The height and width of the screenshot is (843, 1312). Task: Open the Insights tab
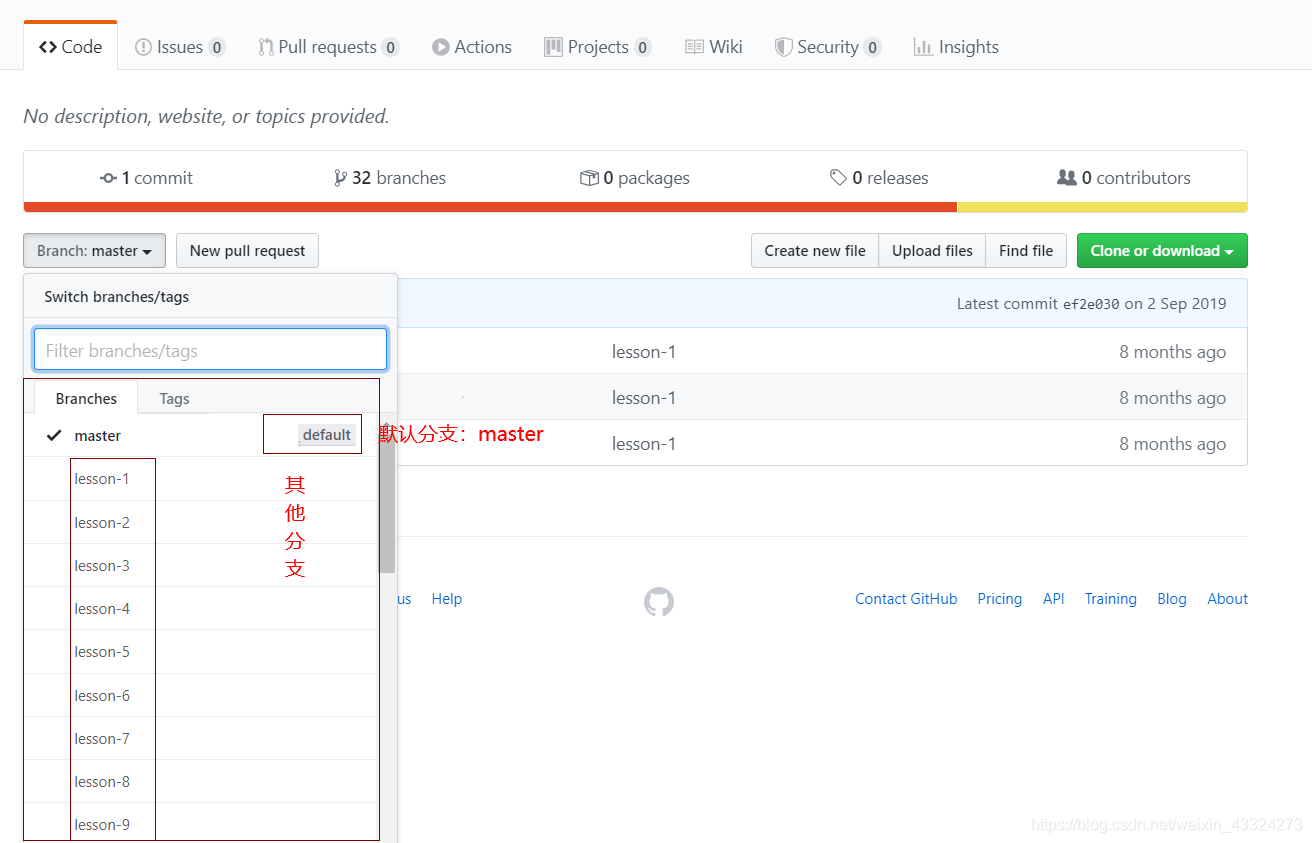click(x=956, y=47)
